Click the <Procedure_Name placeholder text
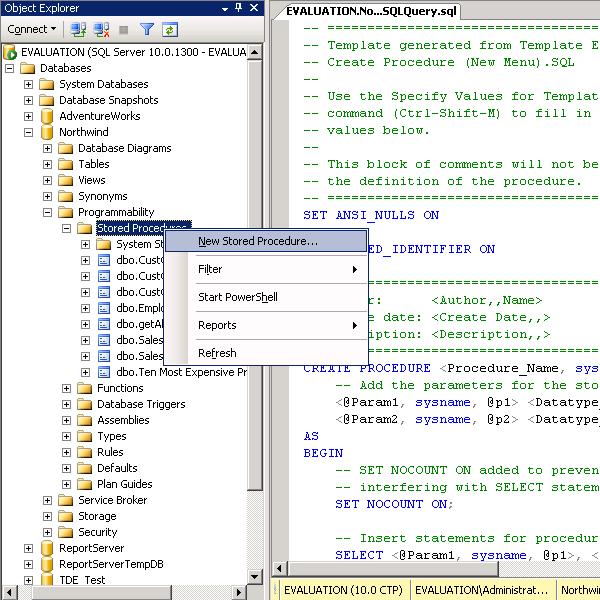The image size is (600, 600). coord(501,368)
